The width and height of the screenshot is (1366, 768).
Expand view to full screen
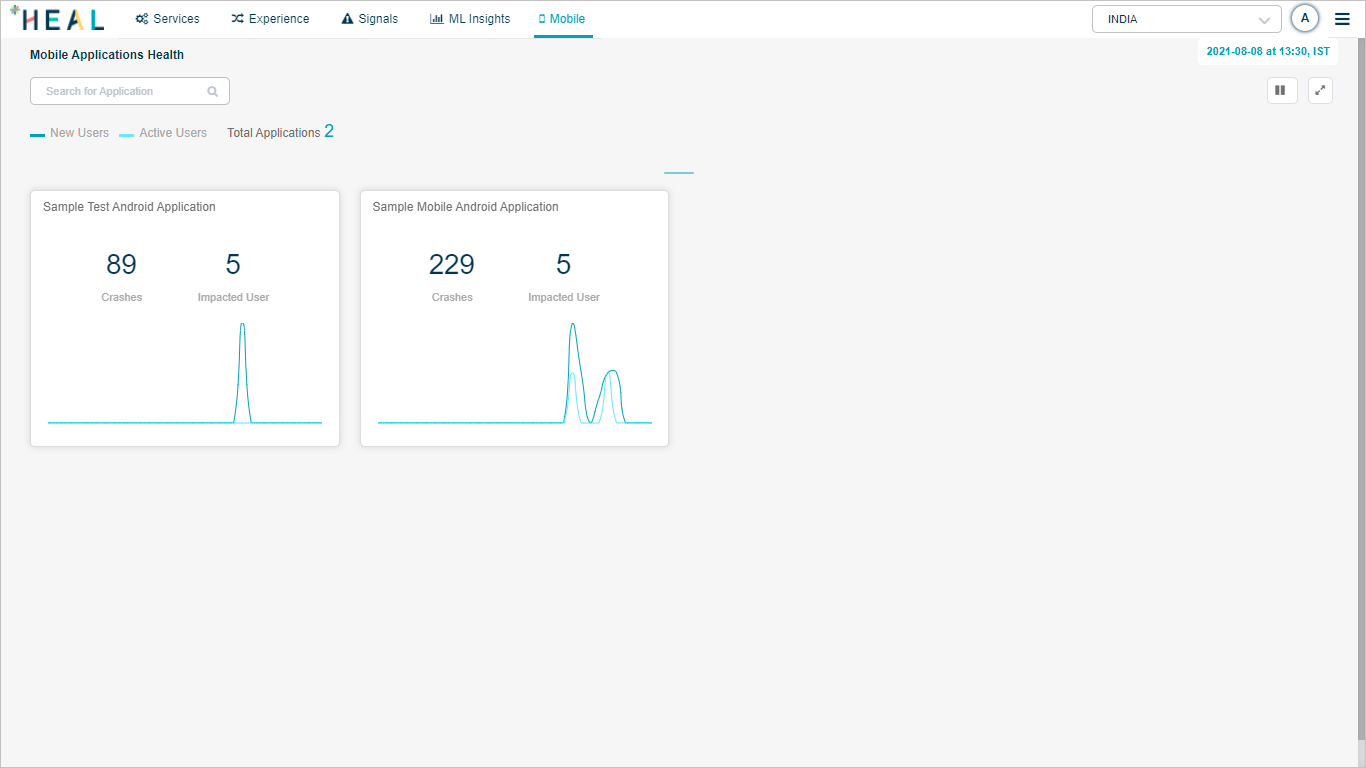1320,91
